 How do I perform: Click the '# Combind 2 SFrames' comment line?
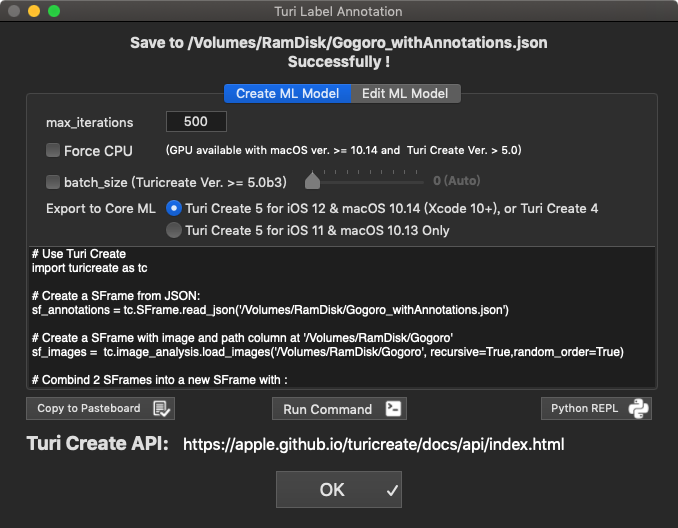click(160, 380)
